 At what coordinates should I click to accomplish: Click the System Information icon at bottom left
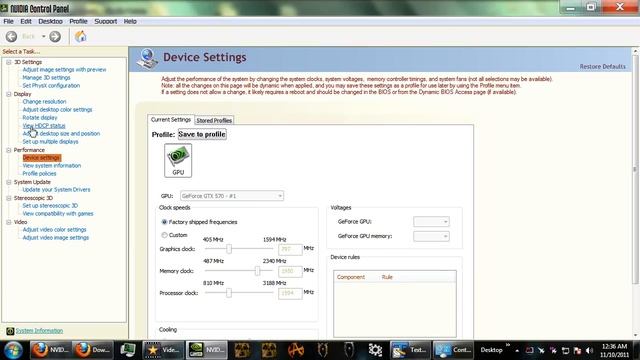(10, 331)
